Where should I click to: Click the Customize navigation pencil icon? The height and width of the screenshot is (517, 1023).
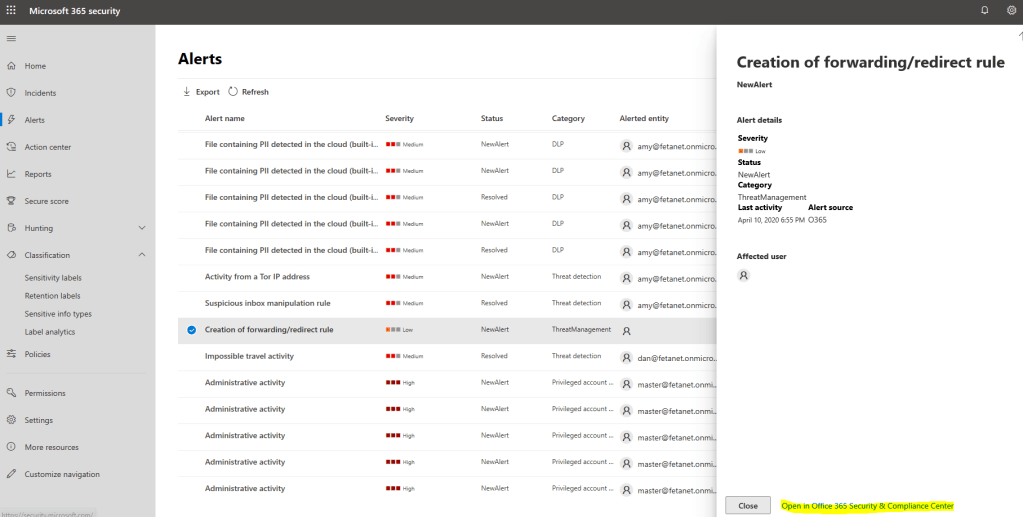click(11, 474)
